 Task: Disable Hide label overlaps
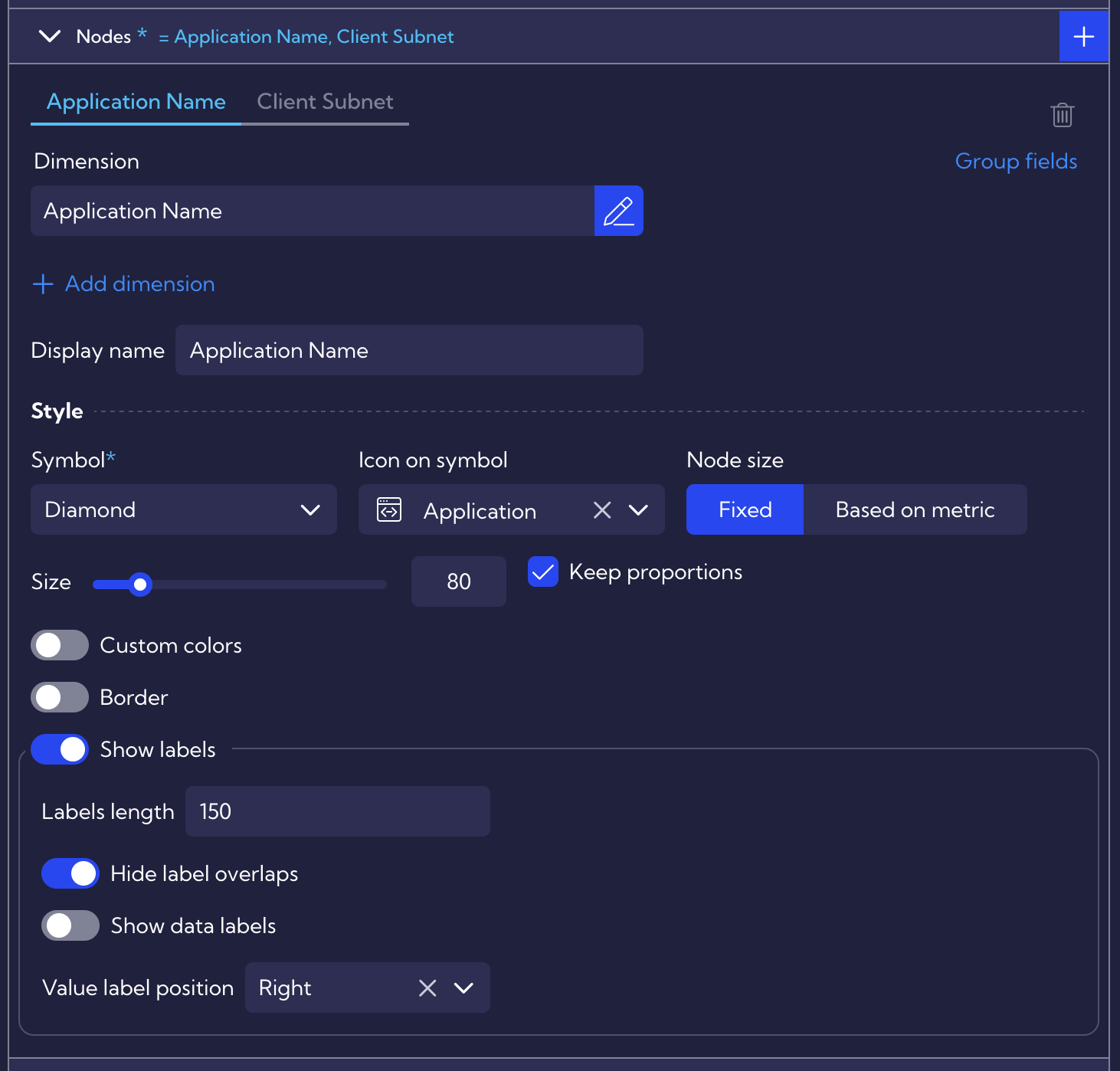tap(70, 873)
